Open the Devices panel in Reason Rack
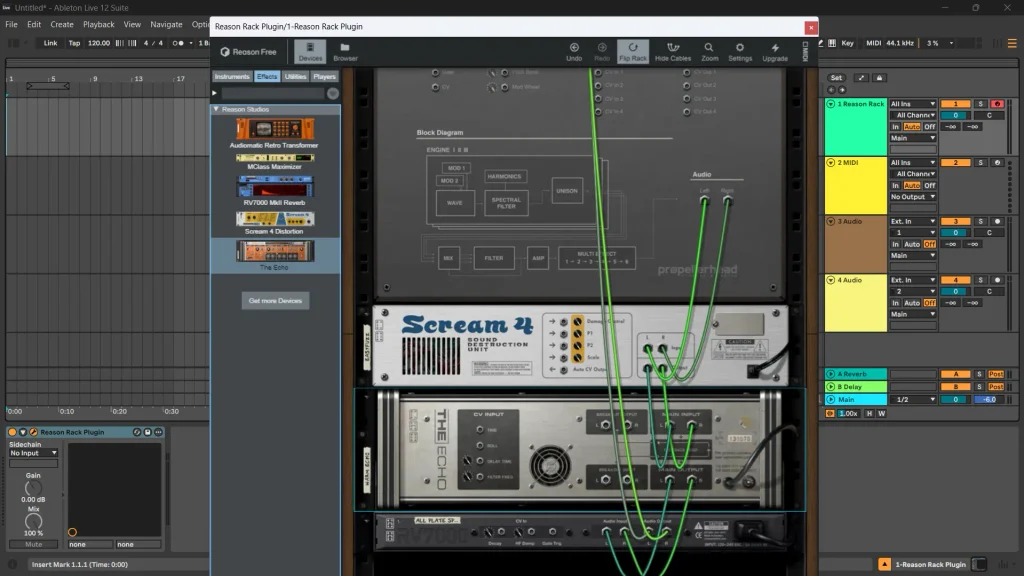The height and width of the screenshot is (576, 1024). (x=310, y=52)
